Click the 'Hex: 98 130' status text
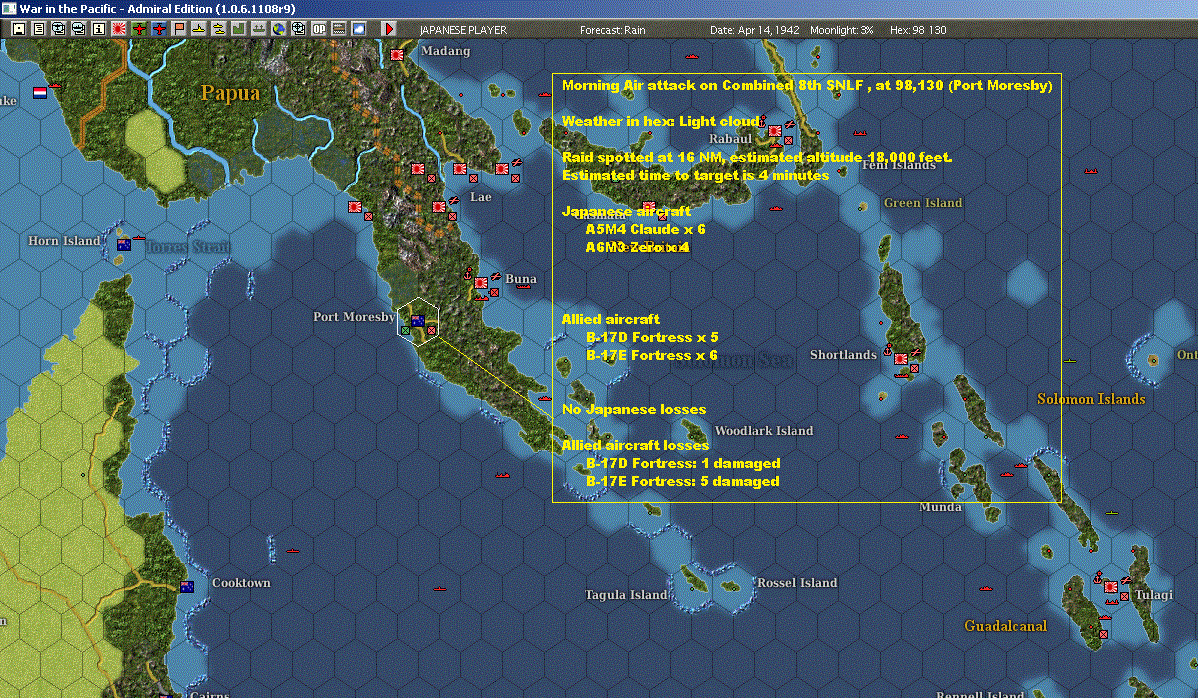Image resolution: width=1198 pixels, height=698 pixels. click(918, 30)
